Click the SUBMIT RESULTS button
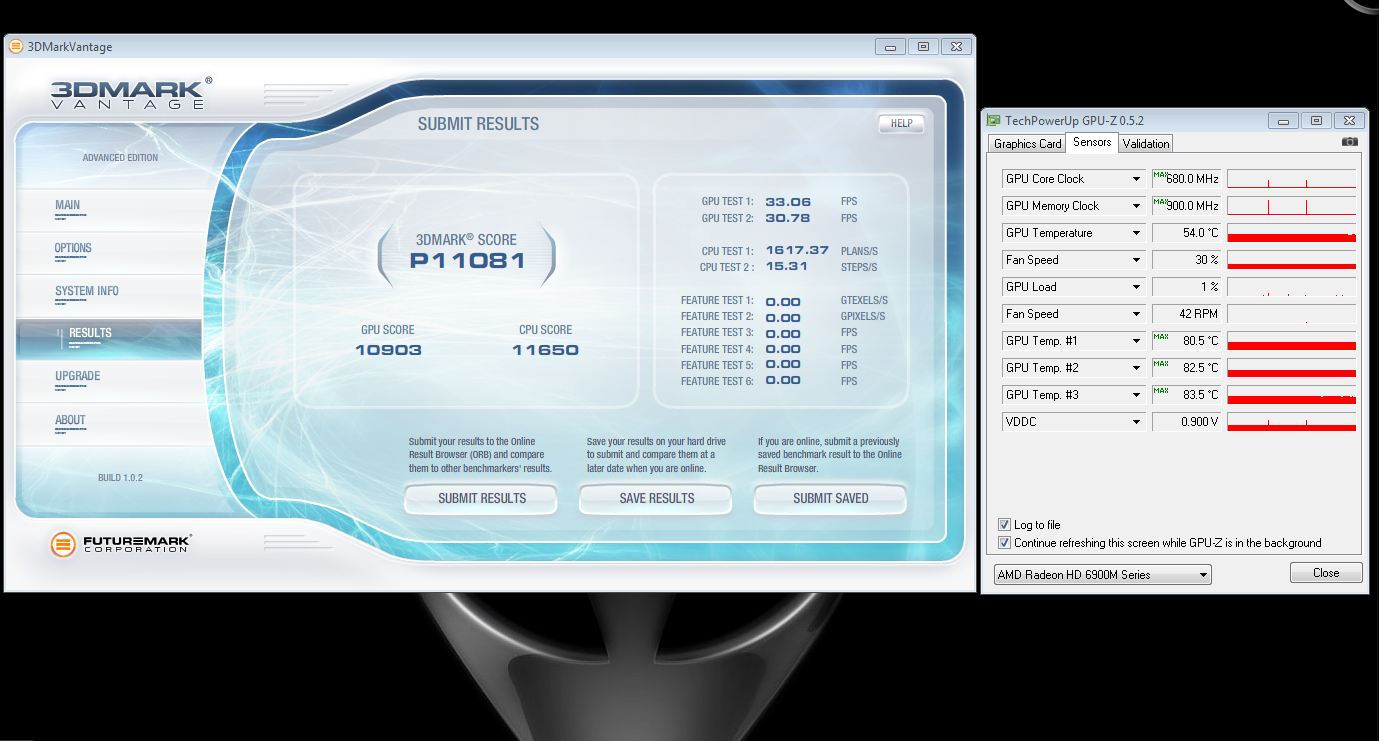This screenshot has width=1379, height=741. pos(481,498)
